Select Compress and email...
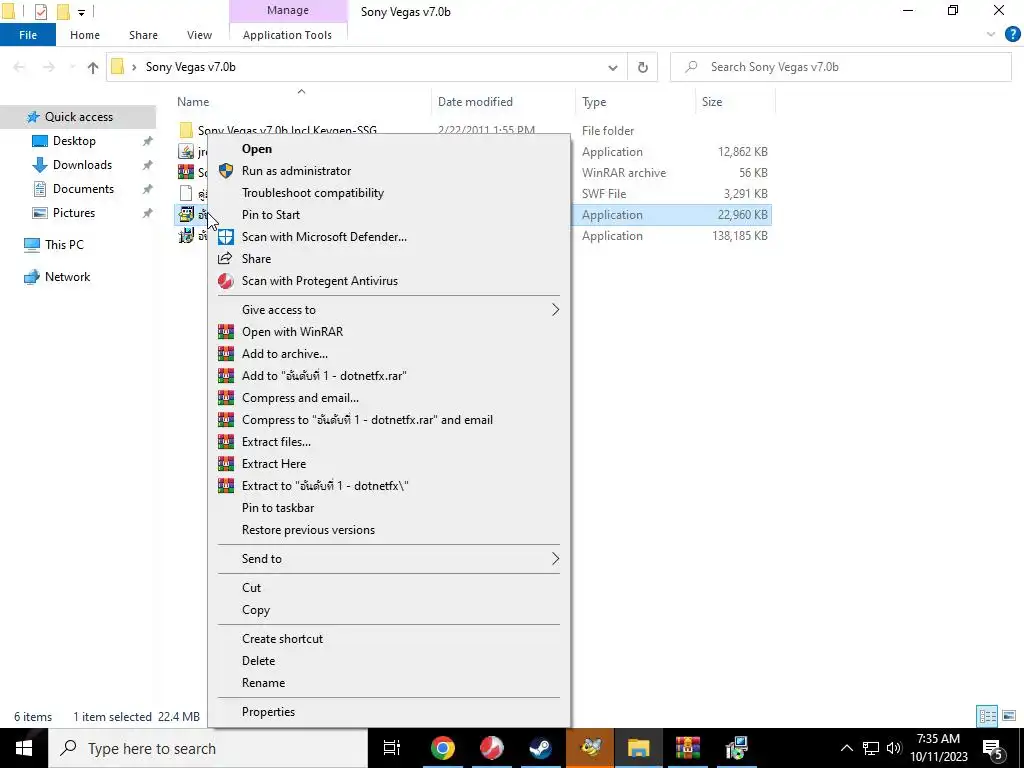1024x768 pixels. click(x=300, y=398)
